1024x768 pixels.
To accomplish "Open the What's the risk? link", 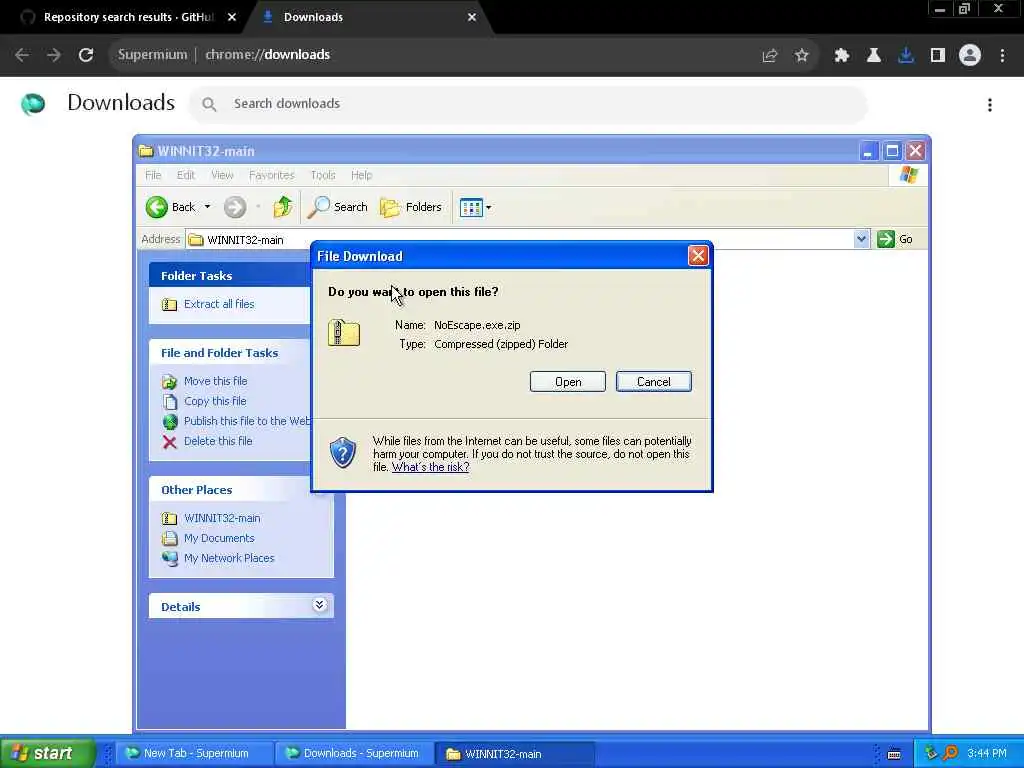I will coord(430,468).
